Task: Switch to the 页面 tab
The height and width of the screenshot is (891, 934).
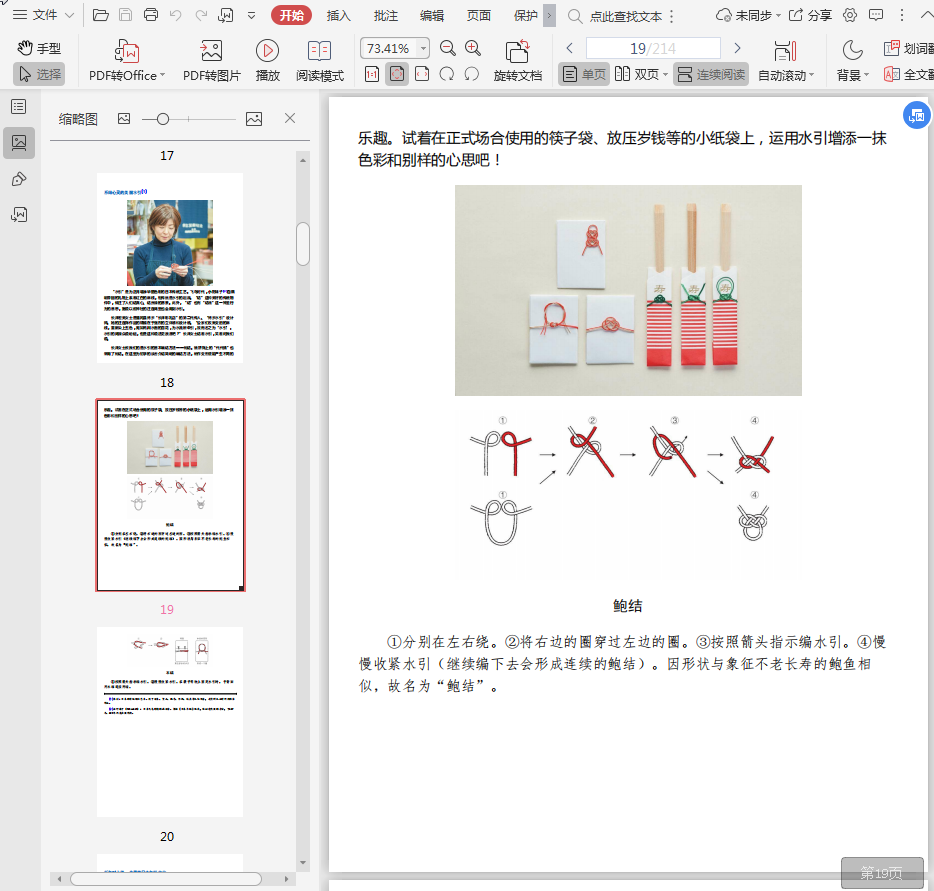Action: point(478,15)
